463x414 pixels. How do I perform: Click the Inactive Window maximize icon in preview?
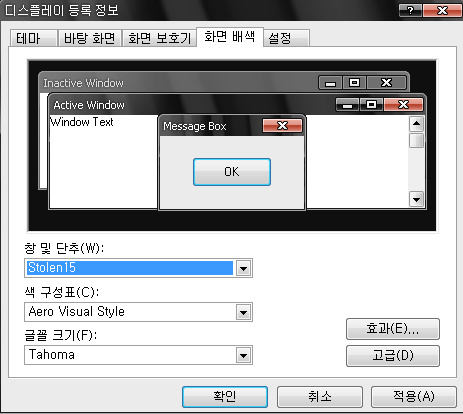tap(354, 83)
